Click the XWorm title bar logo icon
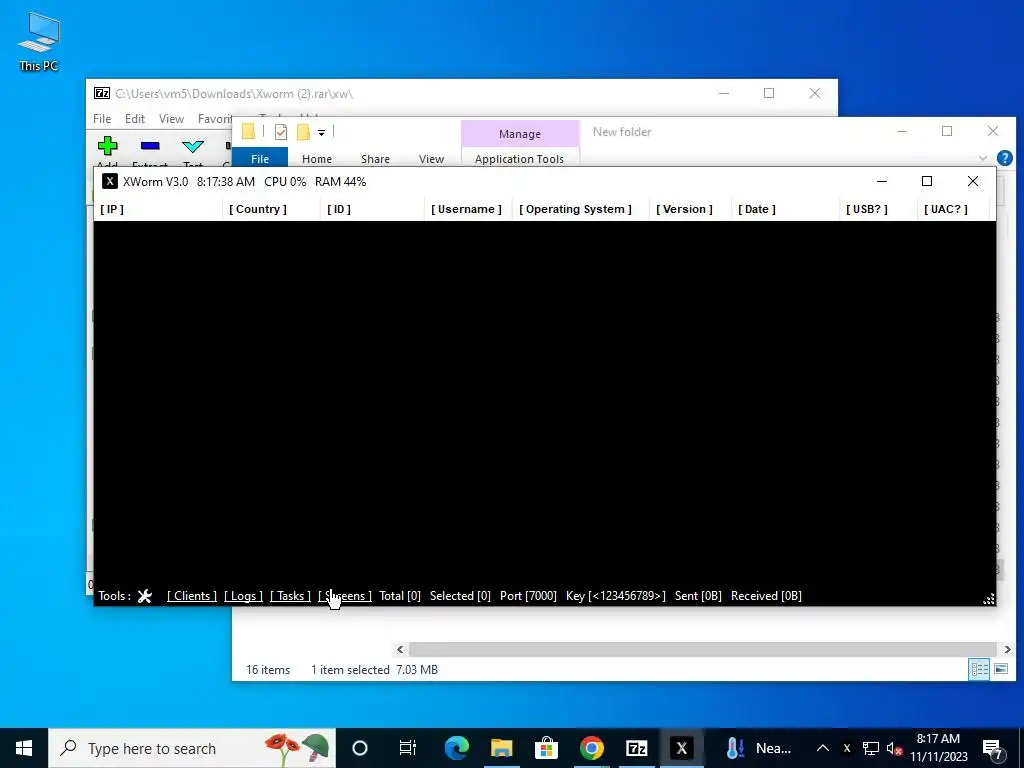The height and width of the screenshot is (768, 1024). 110,182
